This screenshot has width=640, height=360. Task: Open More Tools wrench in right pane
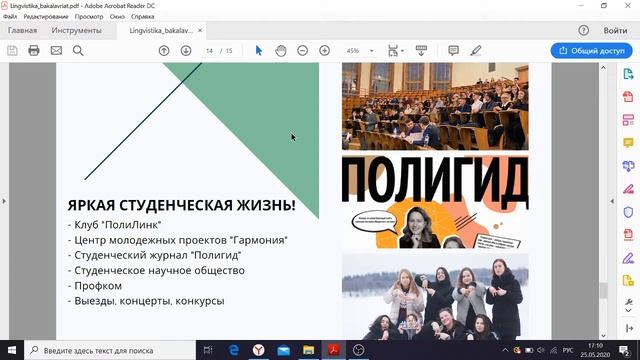629,302
